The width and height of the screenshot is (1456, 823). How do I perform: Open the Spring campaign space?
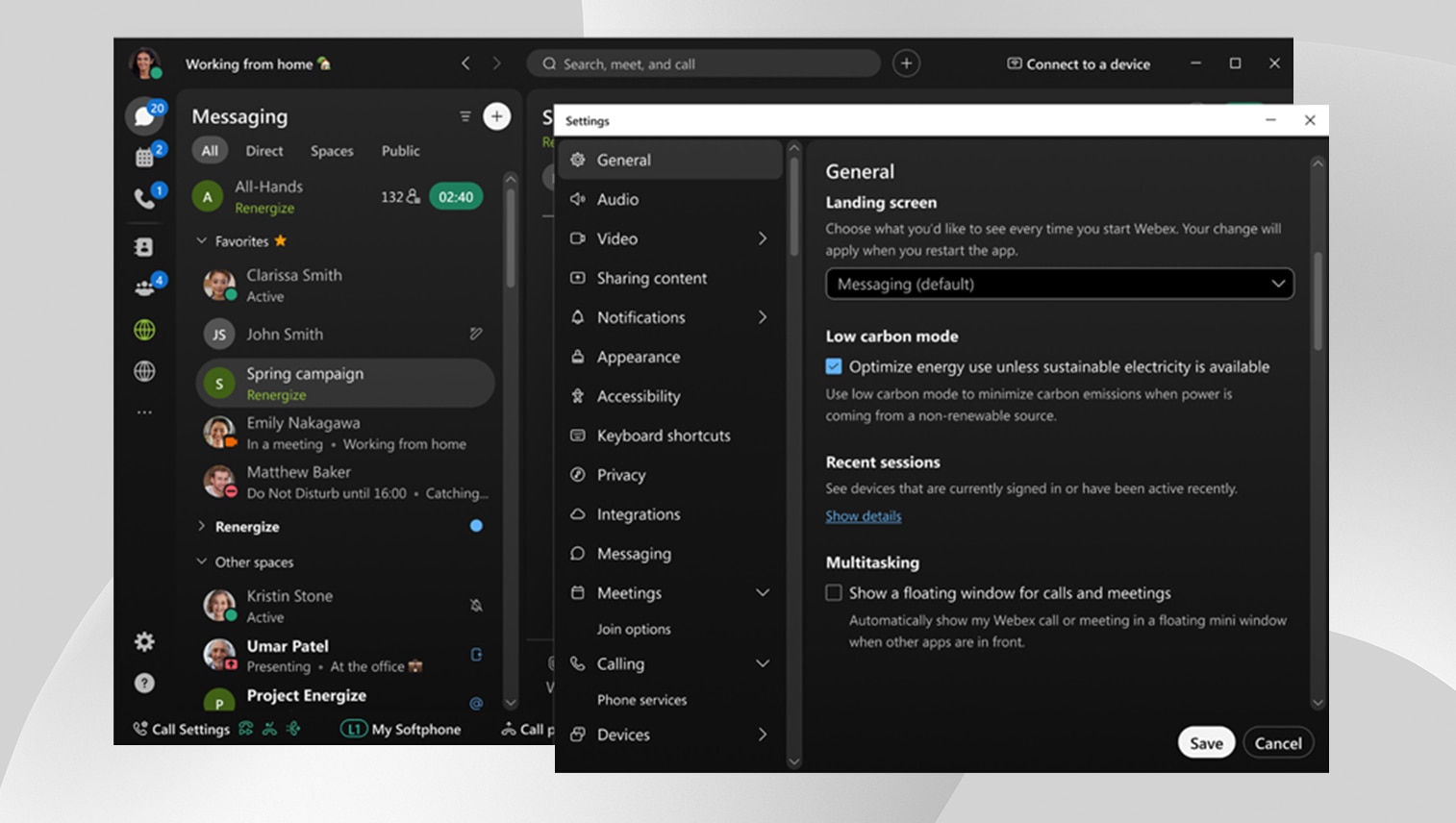pyautogui.click(x=345, y=383)
